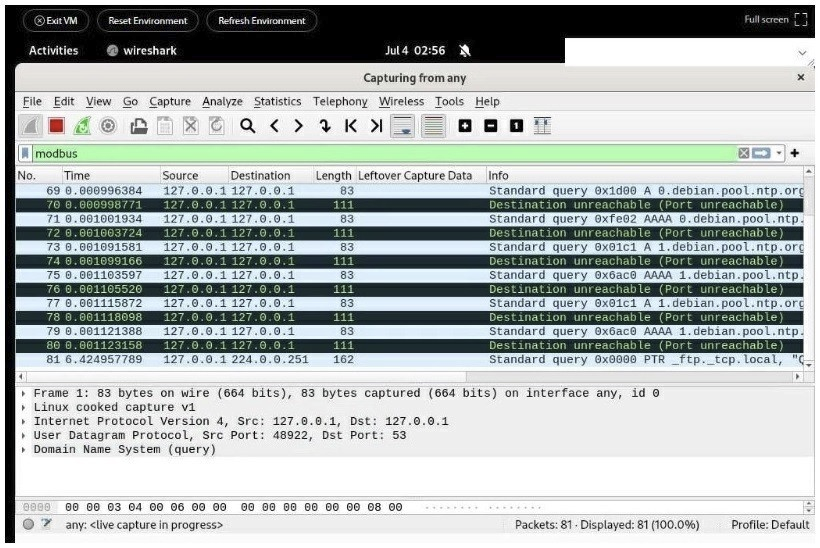Stop the capture with the red square

coord(56,126)
